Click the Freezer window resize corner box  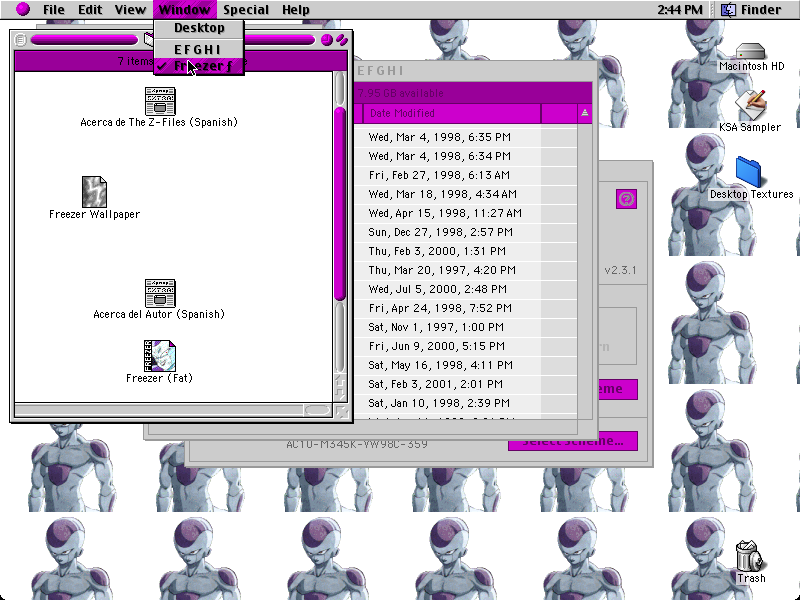pos(342,411)
